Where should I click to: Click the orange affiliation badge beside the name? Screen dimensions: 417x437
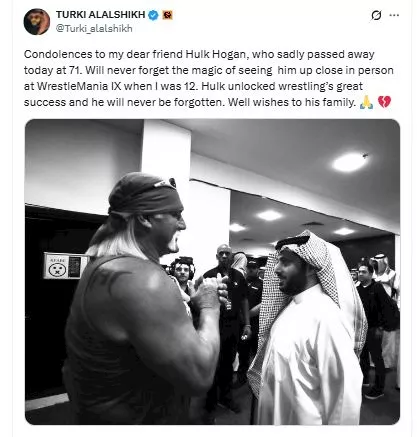pos(167,15)
